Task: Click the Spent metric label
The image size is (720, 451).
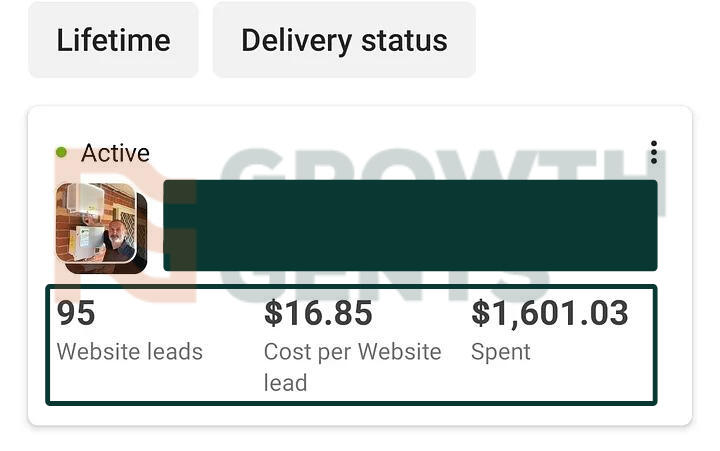Action: point(501,352)
